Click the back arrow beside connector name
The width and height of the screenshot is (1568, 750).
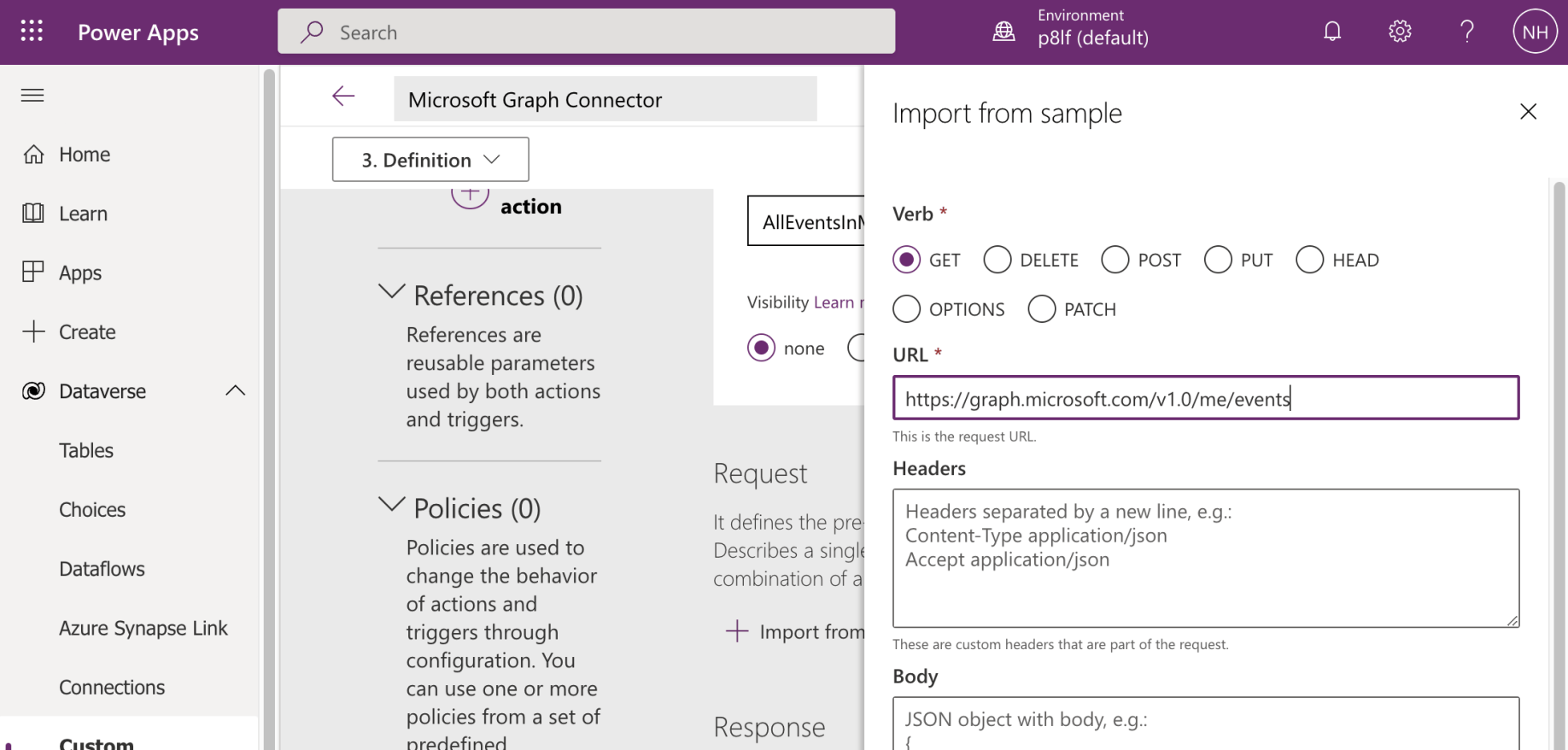click(343, 97)
